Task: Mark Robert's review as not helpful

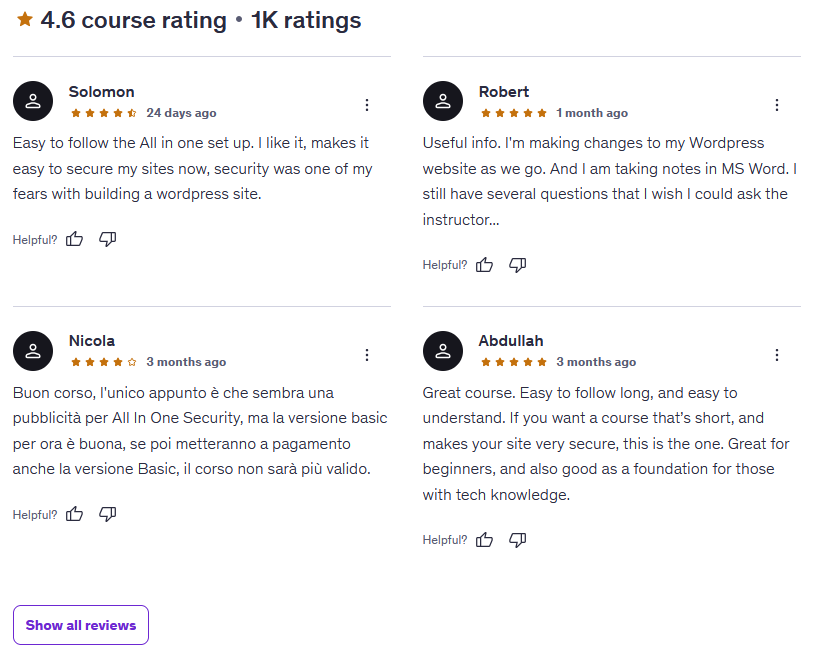Action: 518,265
